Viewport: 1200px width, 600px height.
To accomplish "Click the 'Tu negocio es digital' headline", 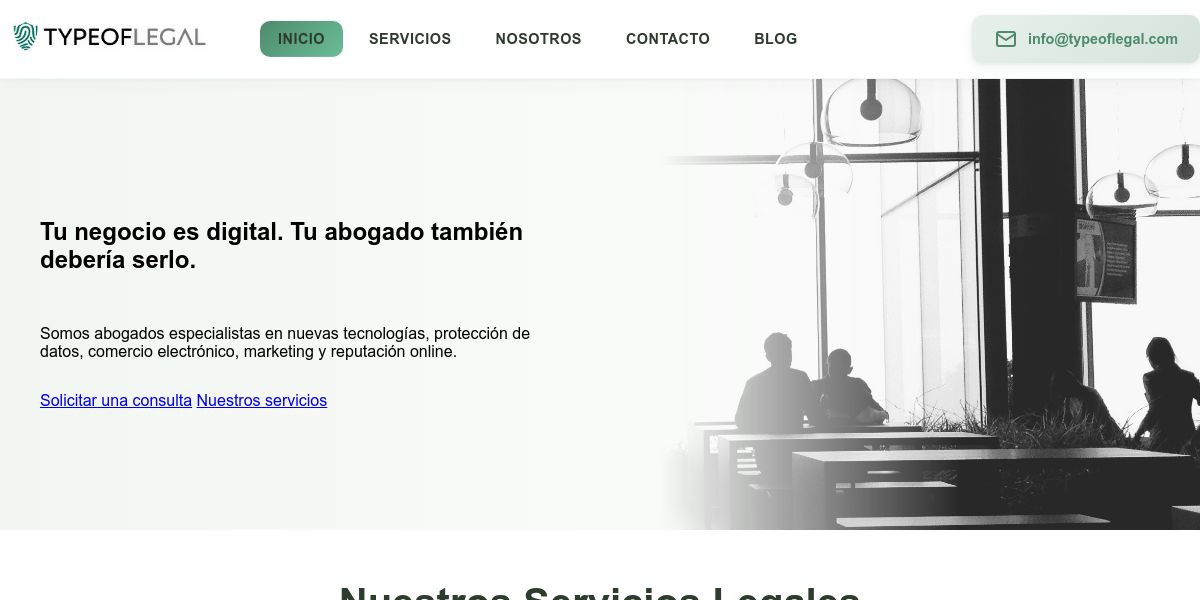I will tap(281, 245).
